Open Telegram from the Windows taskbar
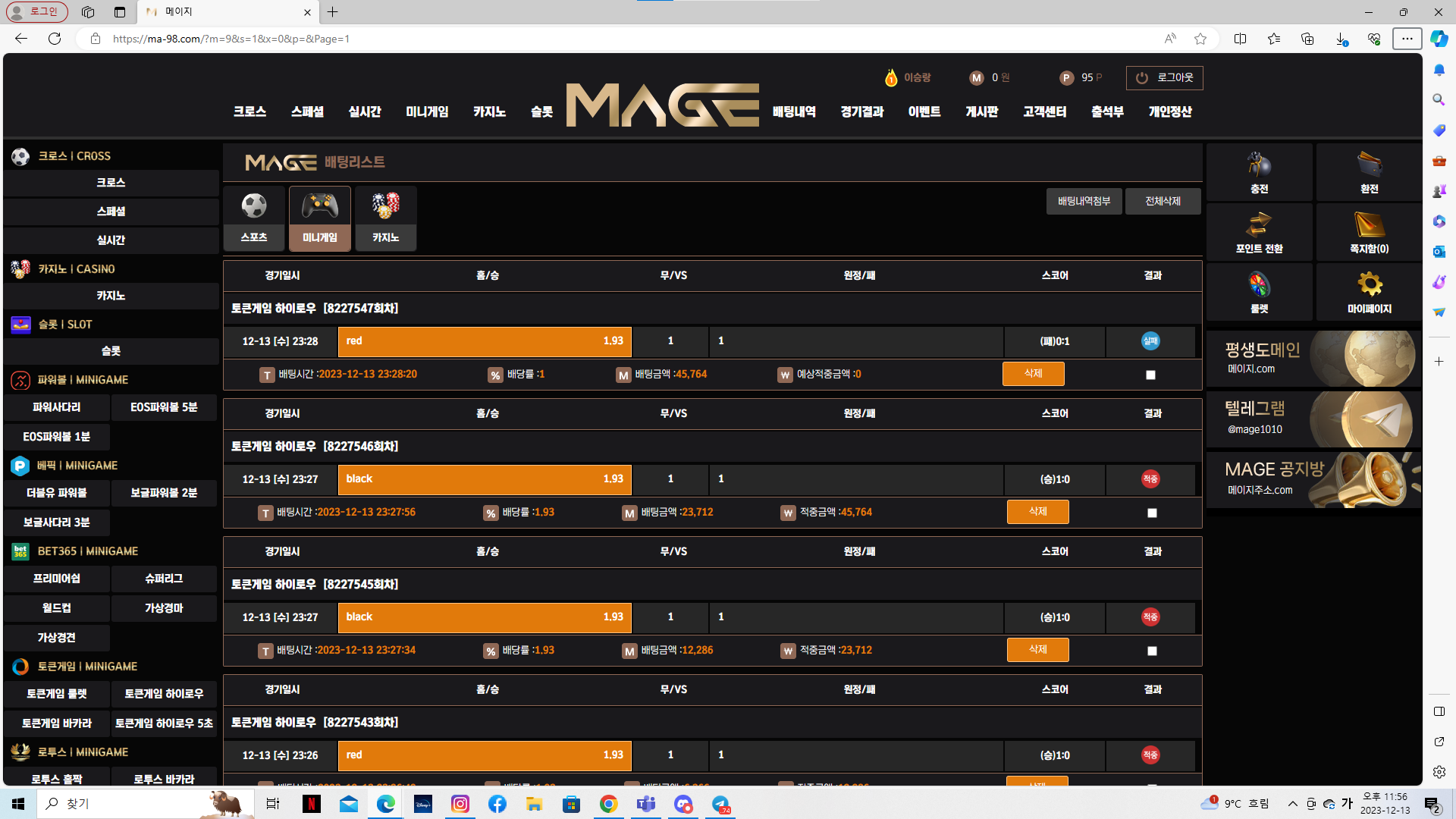The height and width of the screenshot is (819, 1456). 720,804
